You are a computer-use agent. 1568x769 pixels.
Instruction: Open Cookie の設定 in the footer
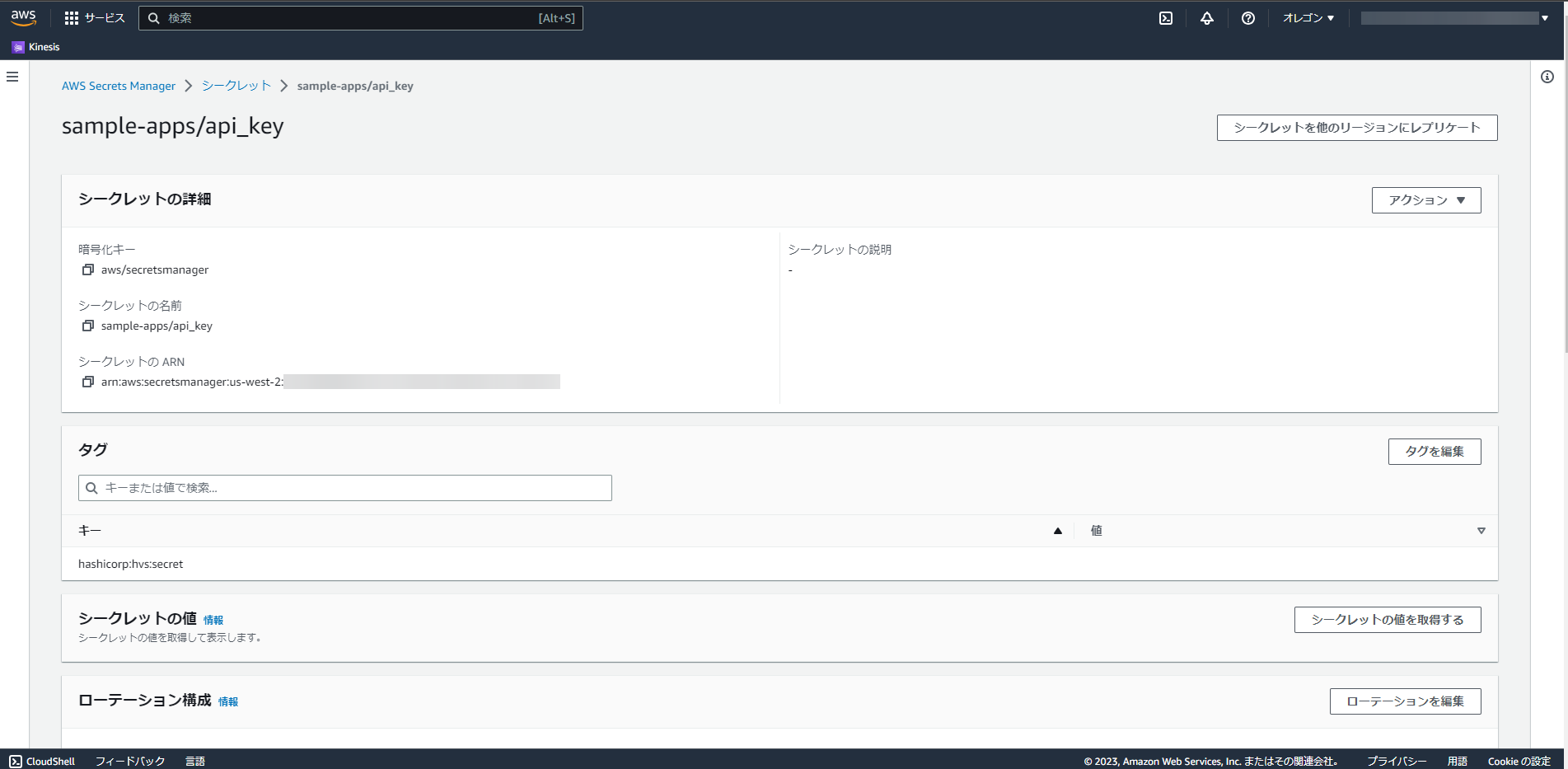point(1519,762)
